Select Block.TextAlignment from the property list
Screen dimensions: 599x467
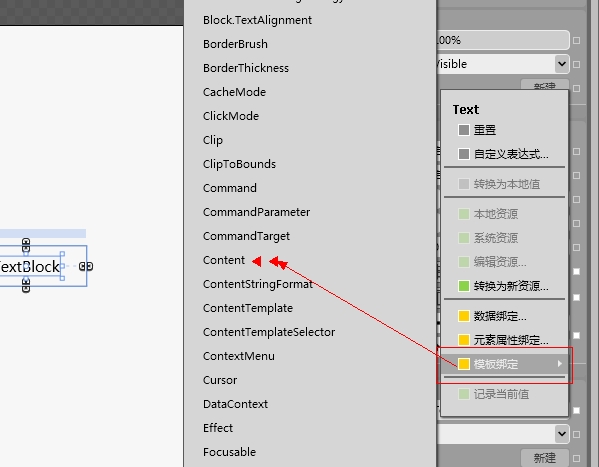pos(257,20)
